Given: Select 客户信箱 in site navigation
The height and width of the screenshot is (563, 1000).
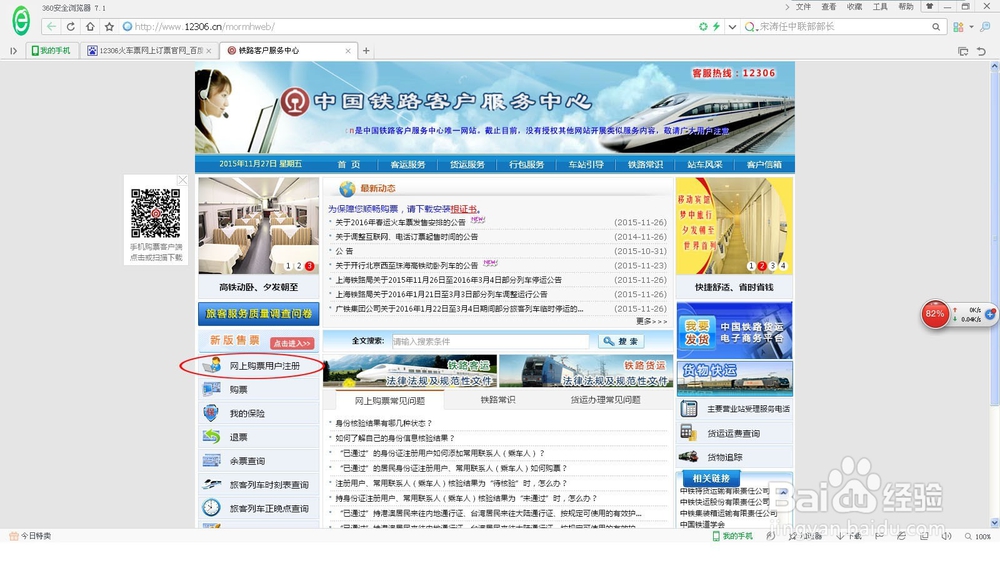Looking at the screenshot, I should point(763,165).
